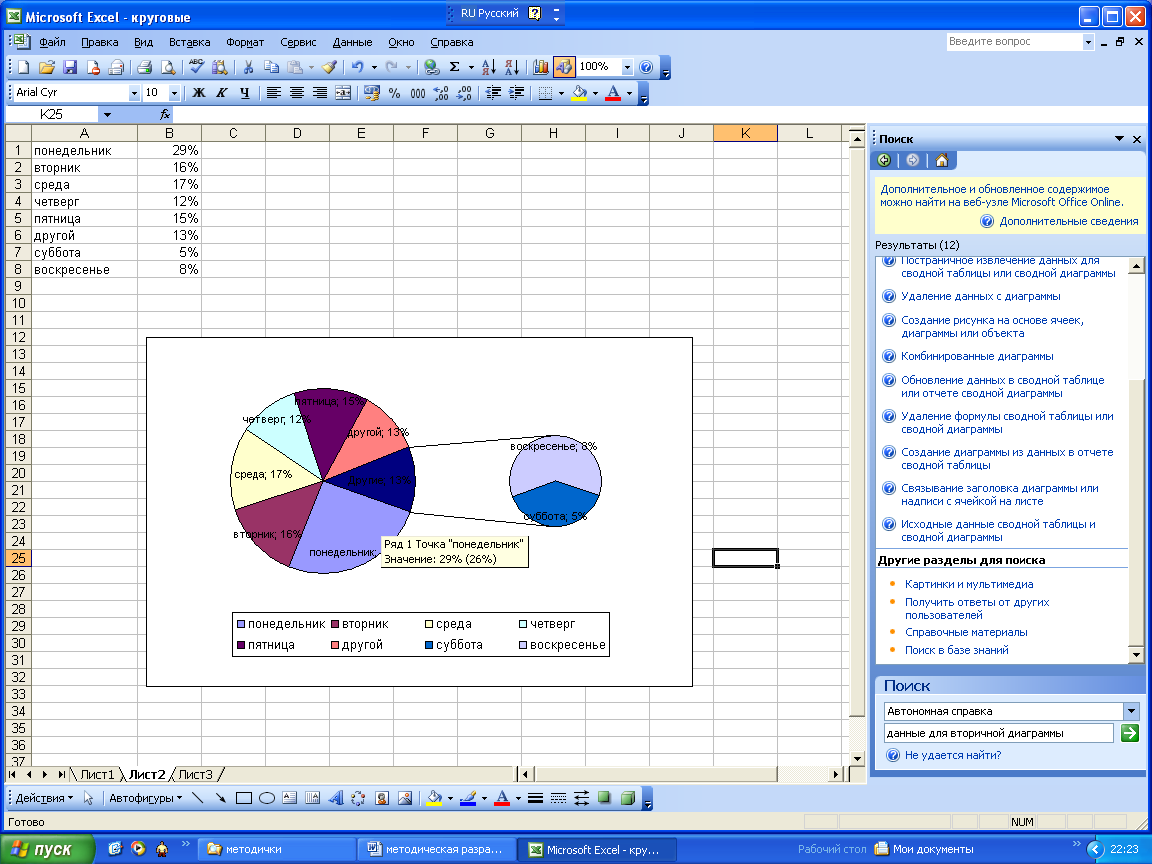Viewport: 1152px width, 864px height.
Task: Open the Данные menu
Action: [x=353, y=43]
